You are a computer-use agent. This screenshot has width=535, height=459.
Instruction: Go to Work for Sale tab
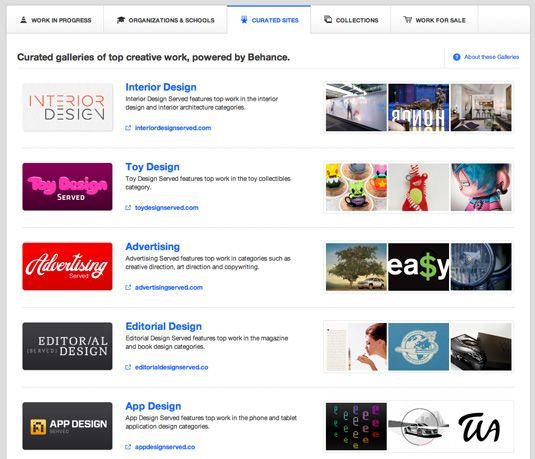(434, 20)
